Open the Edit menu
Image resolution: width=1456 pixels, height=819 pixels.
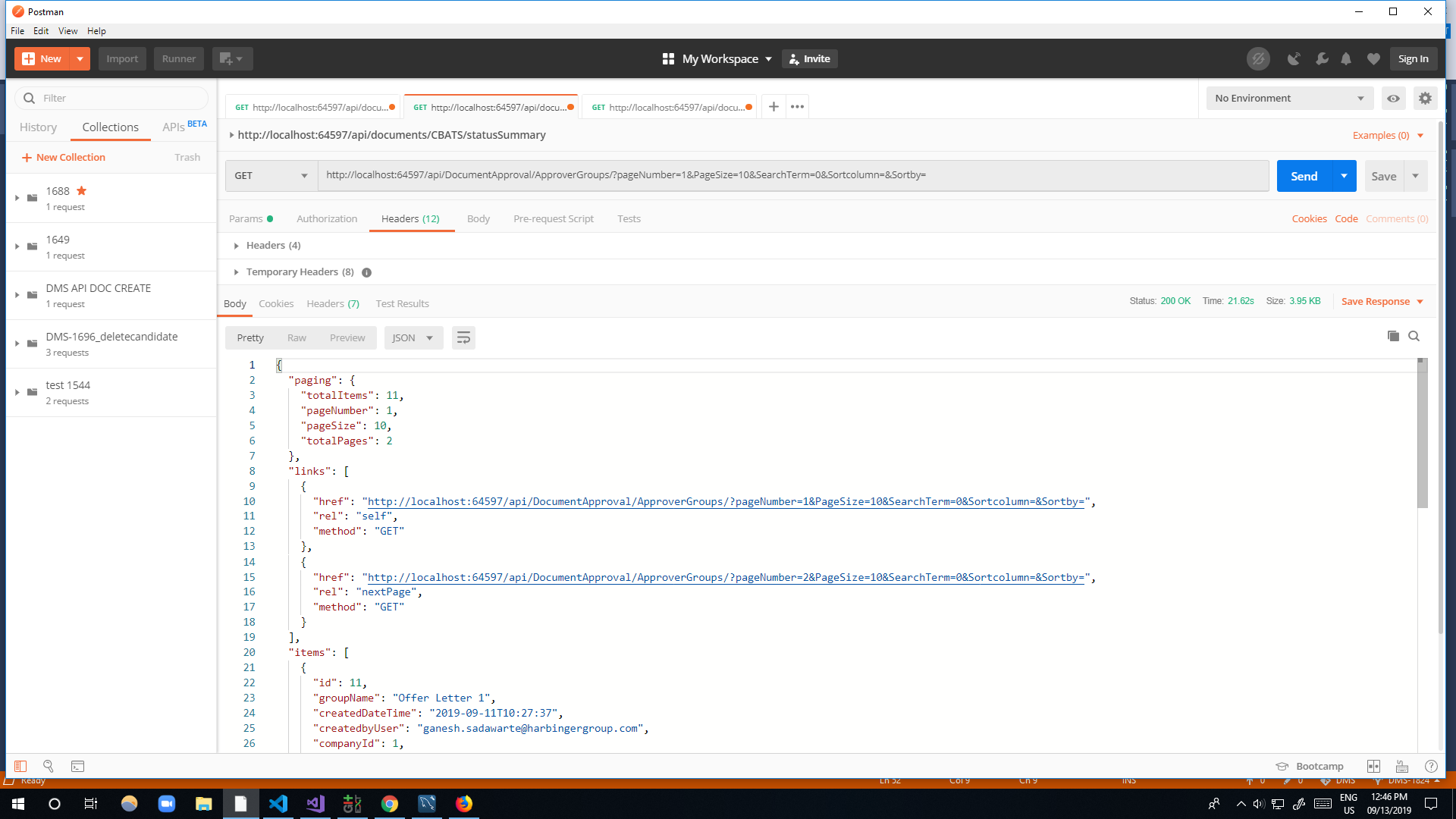point(41,31)
